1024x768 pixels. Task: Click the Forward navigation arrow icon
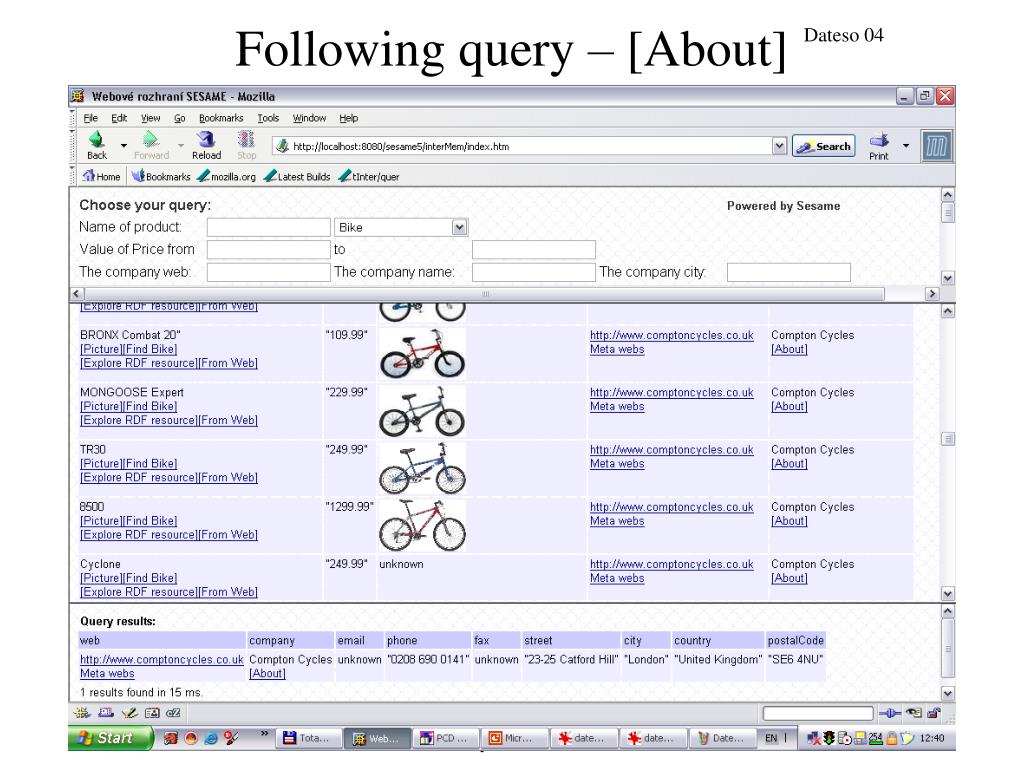151,139
